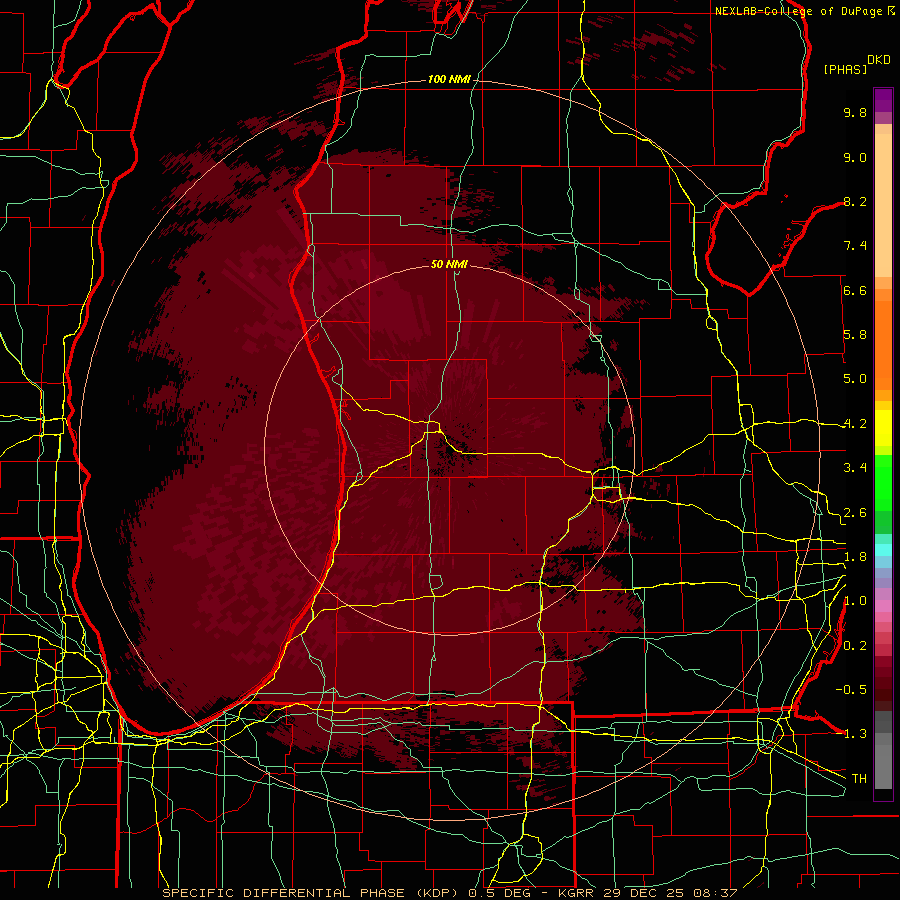Viewport: 900px width, 900px height.
Task: Pick the cyan segment of the color bar
Action: click(883, 550)
